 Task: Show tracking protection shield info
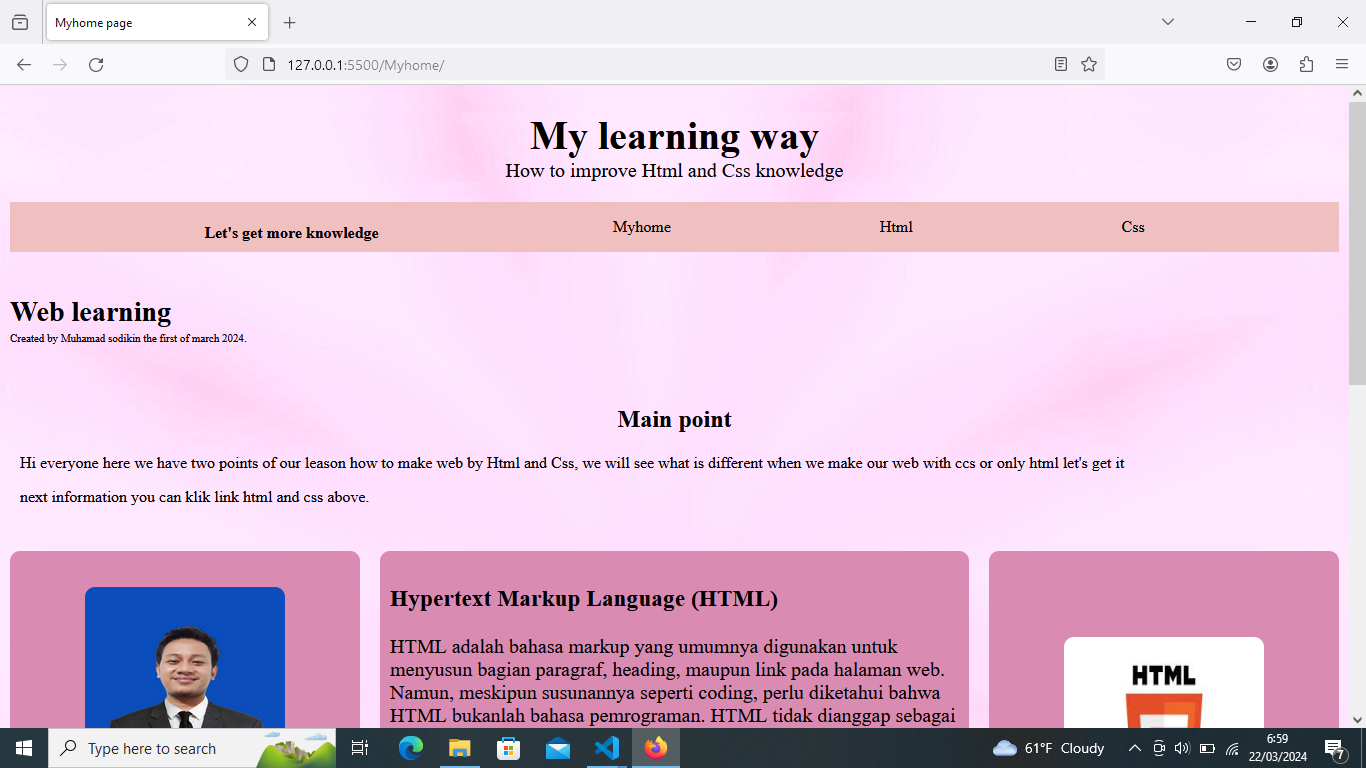[241, 65]
